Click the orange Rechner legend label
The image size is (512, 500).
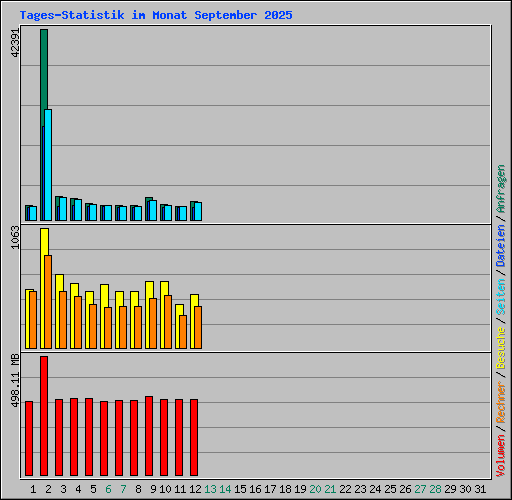(501, 402)
